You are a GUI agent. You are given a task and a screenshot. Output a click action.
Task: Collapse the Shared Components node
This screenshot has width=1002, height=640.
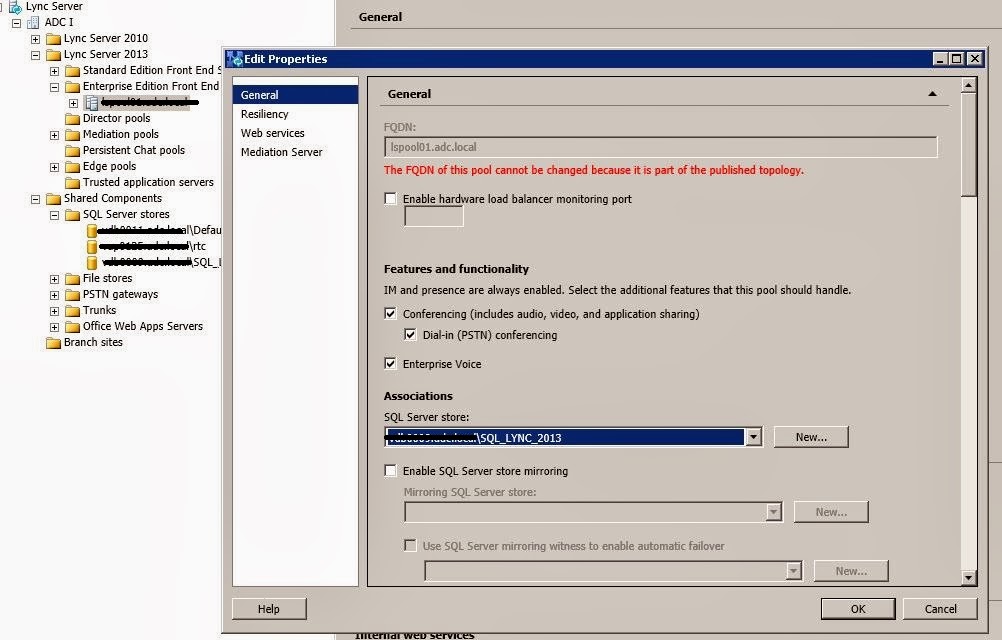pos(35,199)
